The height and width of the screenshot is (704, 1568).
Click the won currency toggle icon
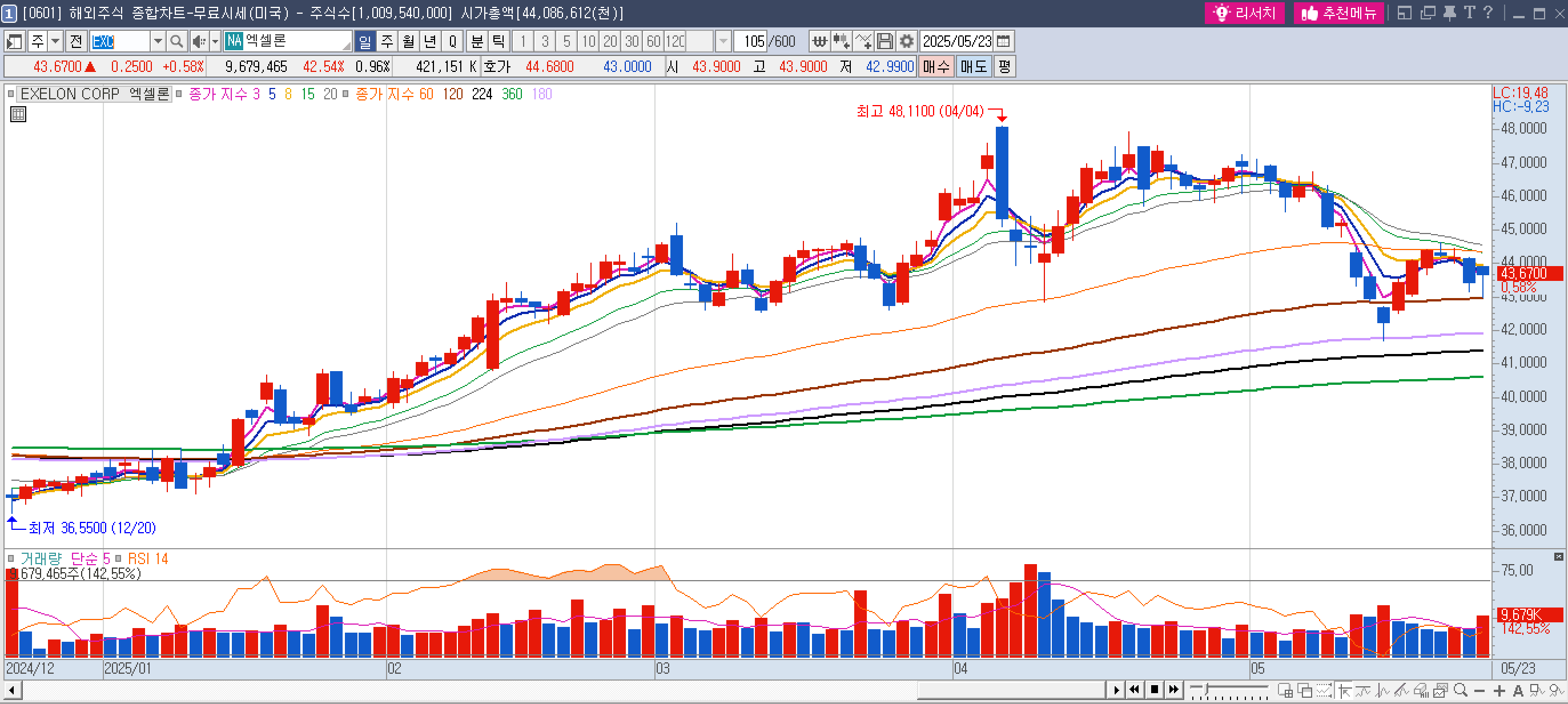click(820, 41)
